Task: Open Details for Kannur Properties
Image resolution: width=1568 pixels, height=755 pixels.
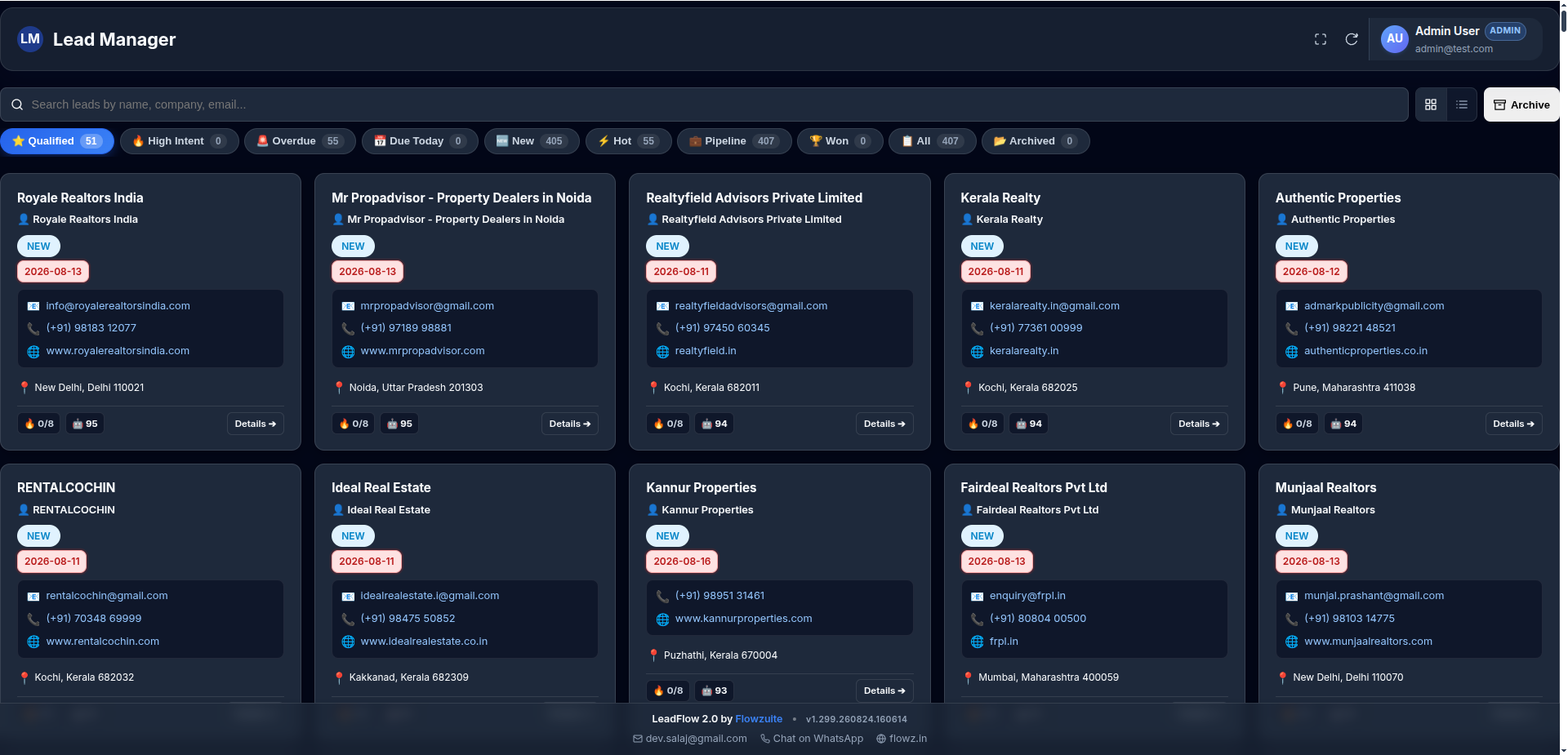Action: [884, 691]
